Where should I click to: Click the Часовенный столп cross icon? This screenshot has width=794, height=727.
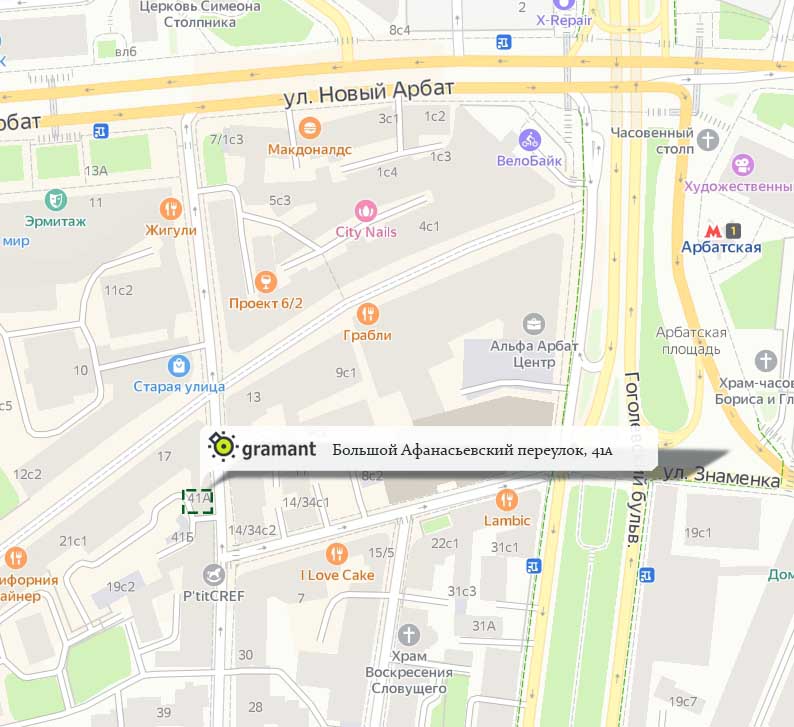pos(708,139)
